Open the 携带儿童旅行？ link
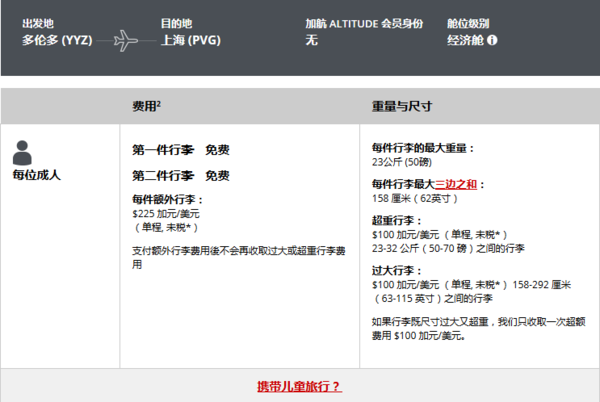Viewport: 600px width, 402px height. tap(299, 386)
